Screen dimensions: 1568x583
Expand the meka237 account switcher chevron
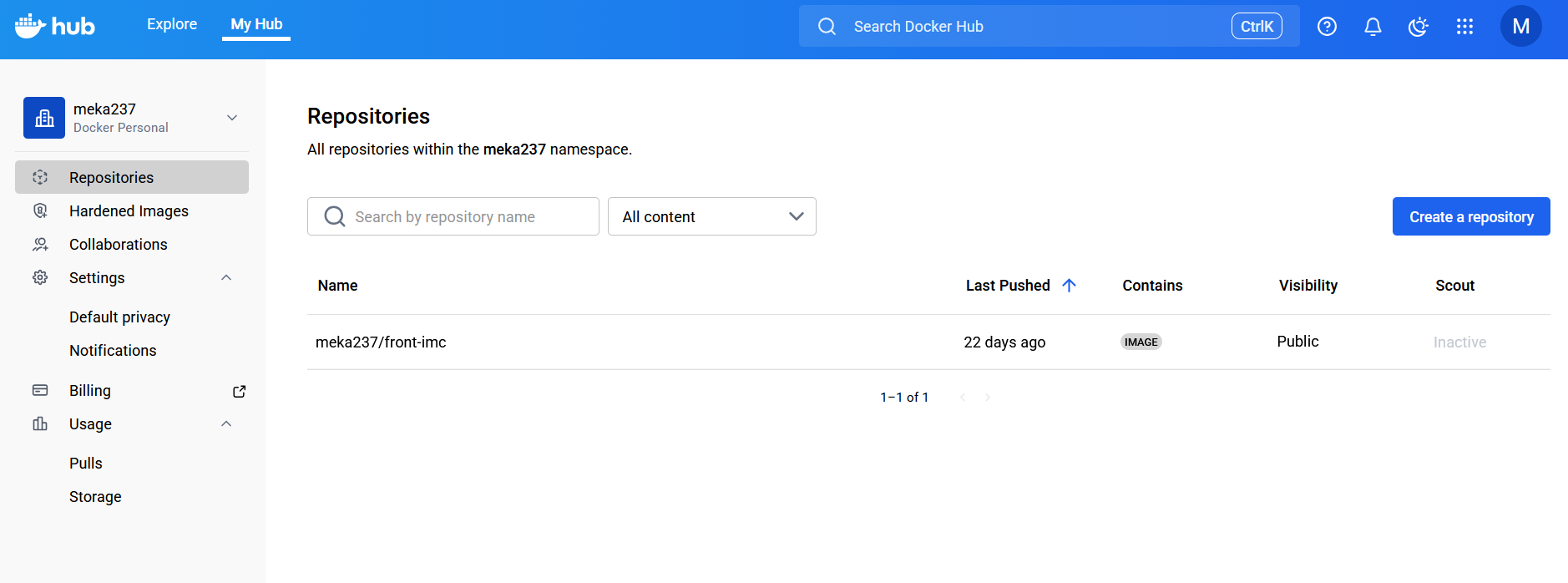(232, 118)
